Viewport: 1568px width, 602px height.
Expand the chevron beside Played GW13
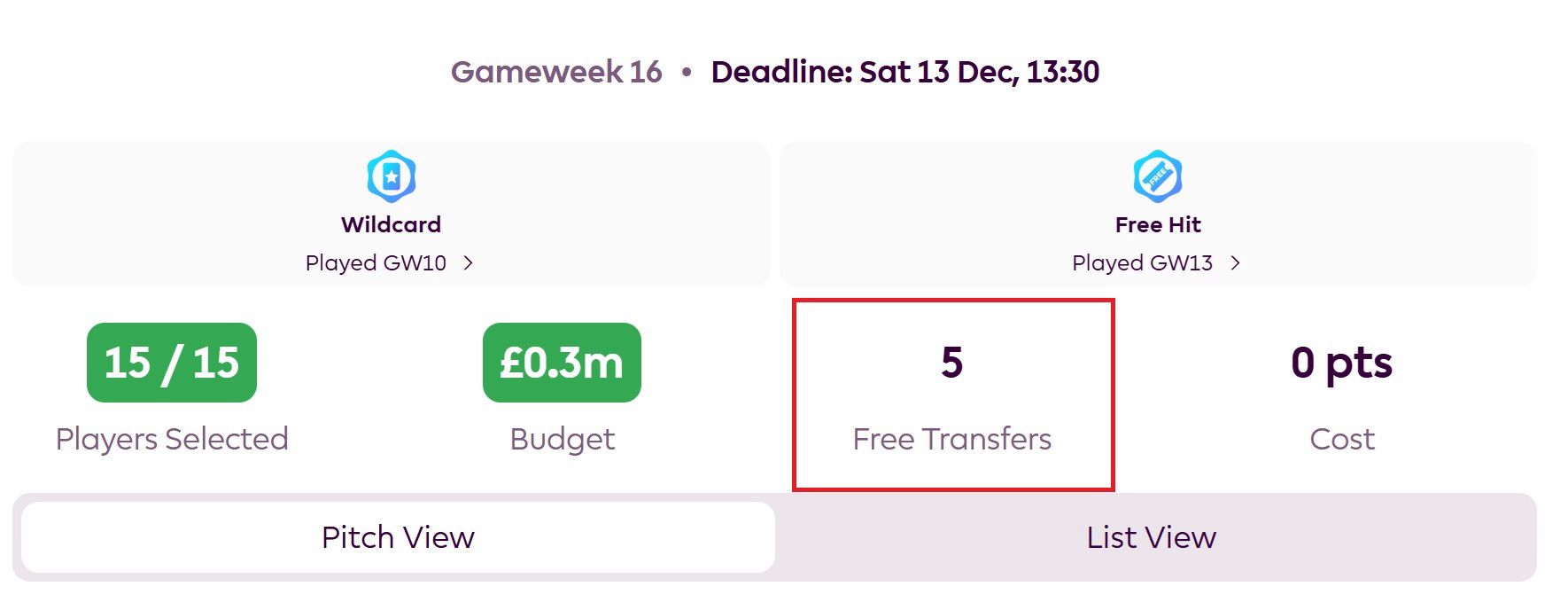pos(1235,263)
